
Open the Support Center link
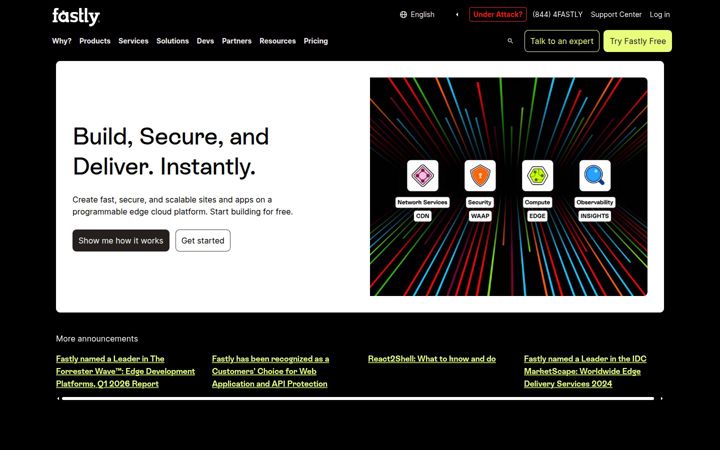pos(616,15)
